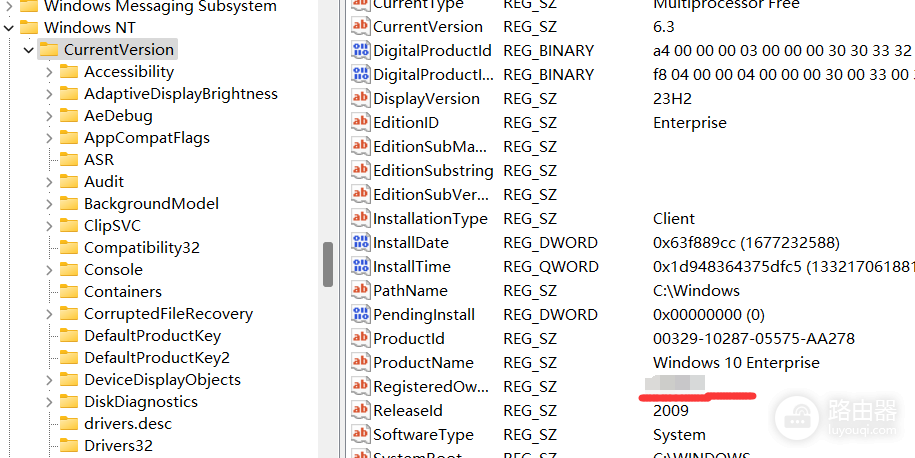915x458 pixels.
Task: Click the AeDebug folder icon
Action: [x=69, y=116]
